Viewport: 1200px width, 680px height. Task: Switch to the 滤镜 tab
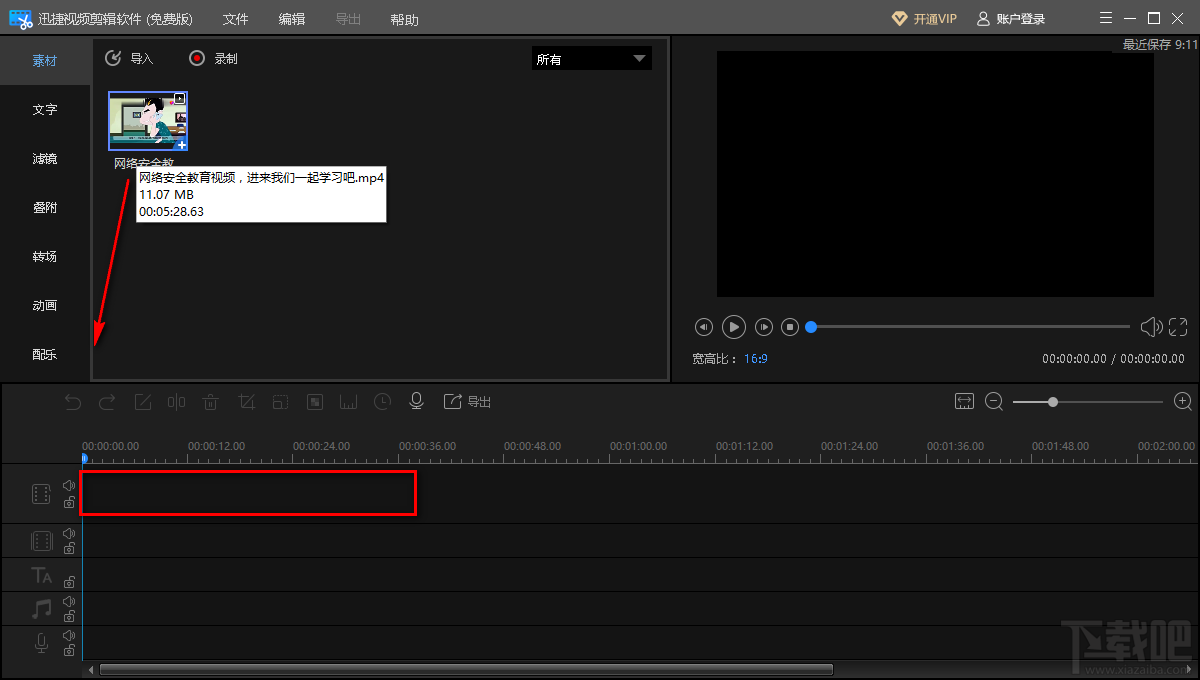(x=45, y=158)
